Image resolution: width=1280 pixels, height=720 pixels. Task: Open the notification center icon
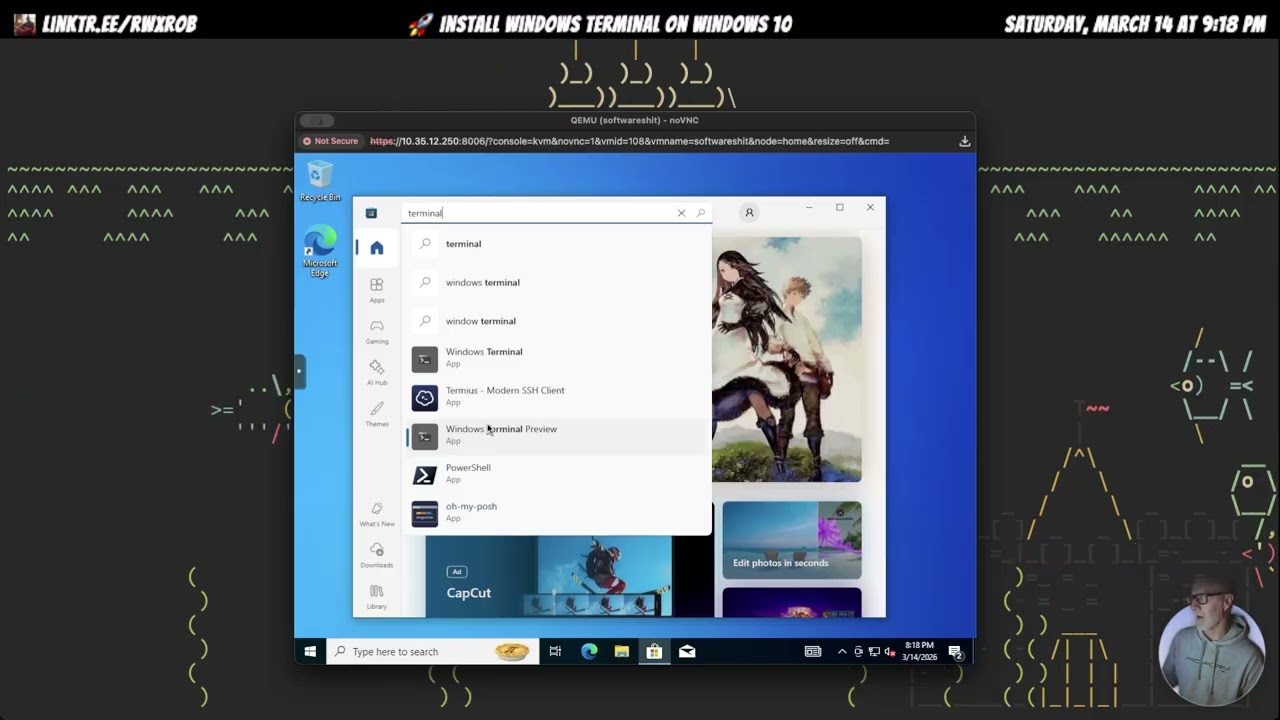click(x=956, y=652)
